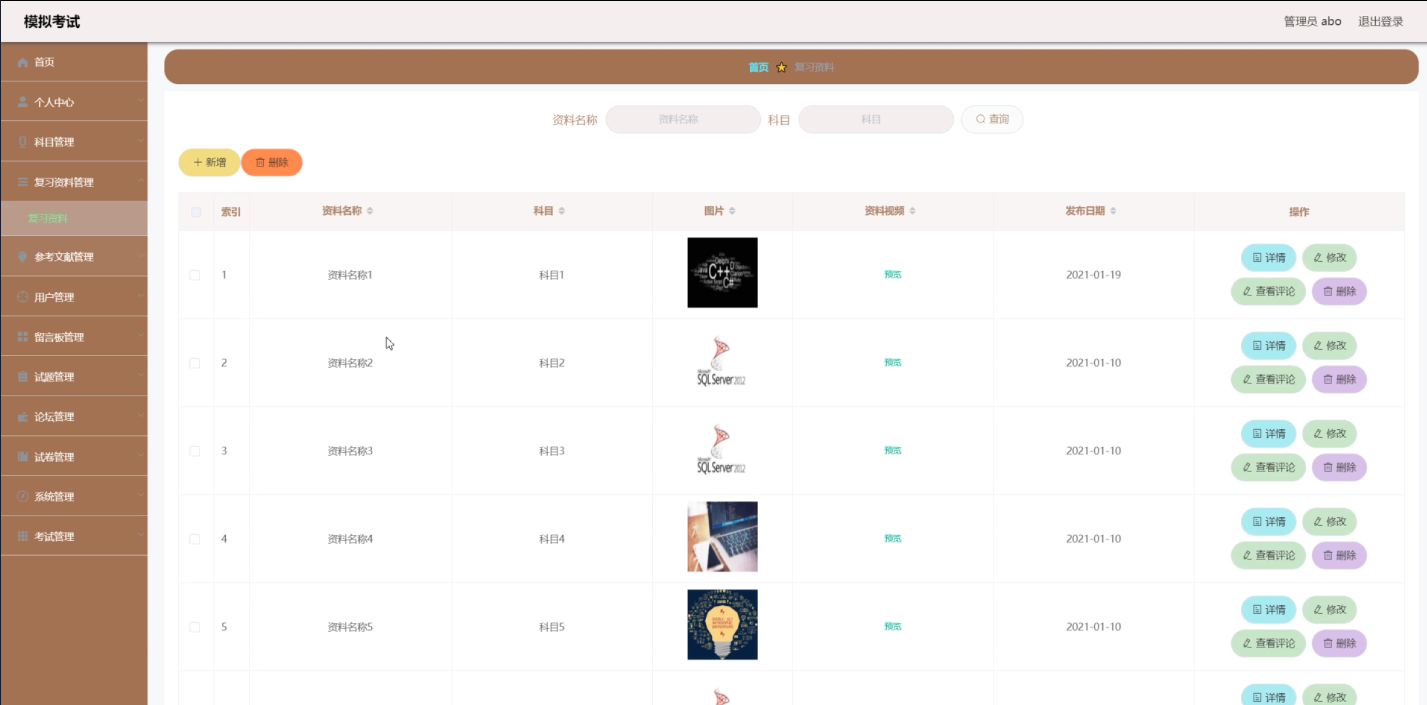The image size is (1427, 705).
Task: Click purple 删除 for row 资料名称5
Action: tap(1339, 644)
